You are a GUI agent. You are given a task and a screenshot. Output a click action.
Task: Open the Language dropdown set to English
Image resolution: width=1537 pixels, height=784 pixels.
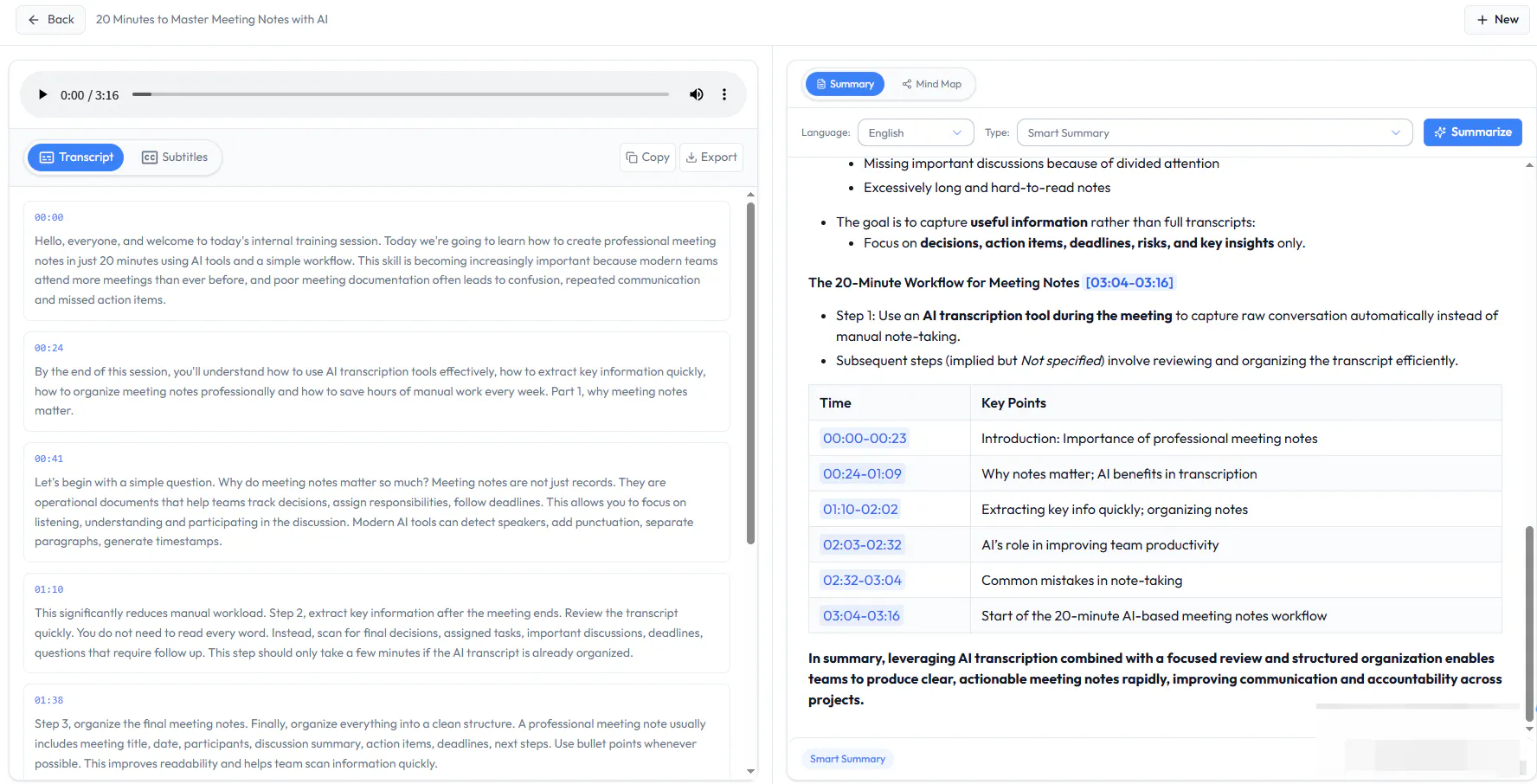coord(916,132)
